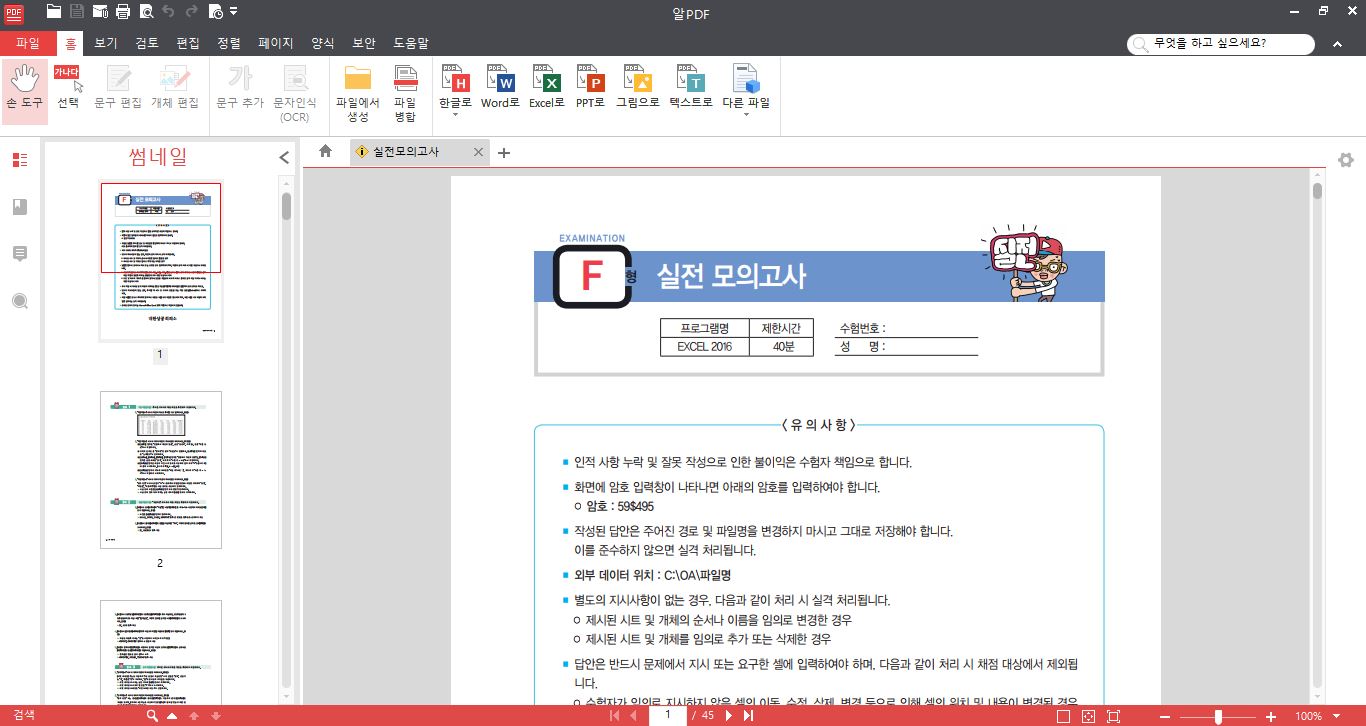Switch to the 페이지 ribbon tab
Image resolution: width=1366 pixels, height=726 pixels.
[x=275, y=44]
